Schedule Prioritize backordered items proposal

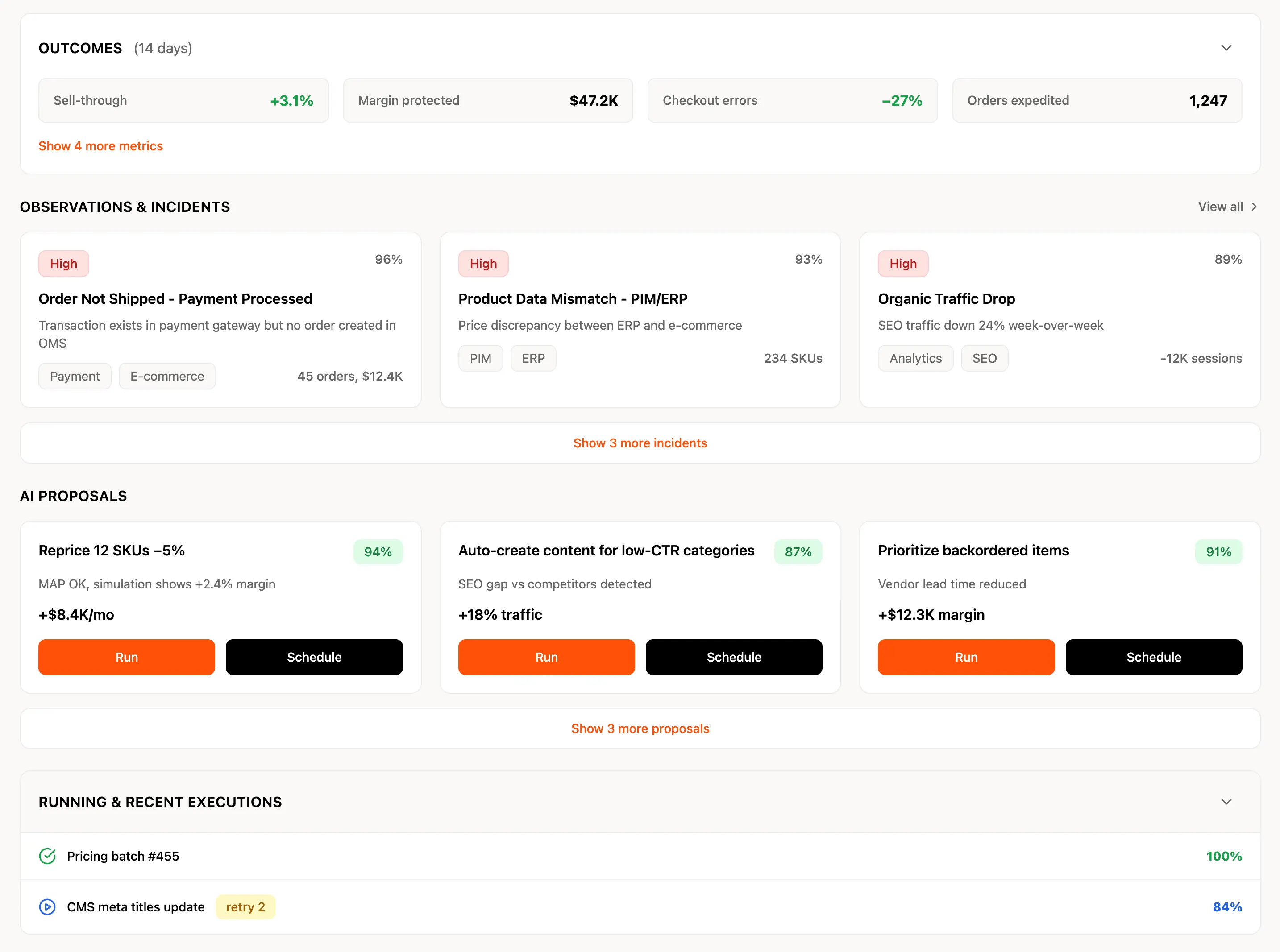[1153, 657]
